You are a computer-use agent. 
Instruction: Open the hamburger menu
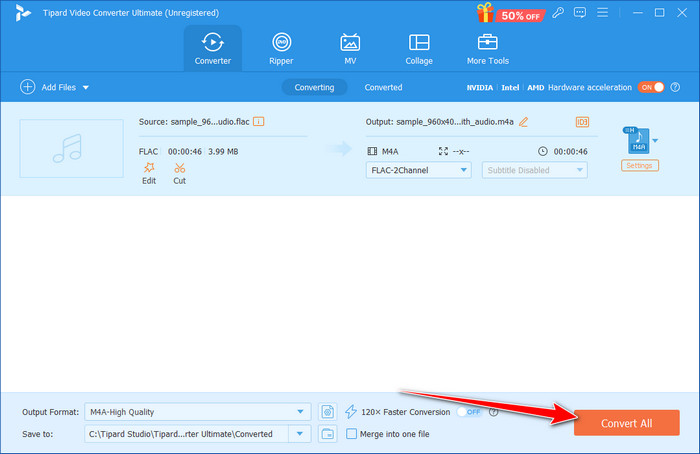[x=602, y=12]
